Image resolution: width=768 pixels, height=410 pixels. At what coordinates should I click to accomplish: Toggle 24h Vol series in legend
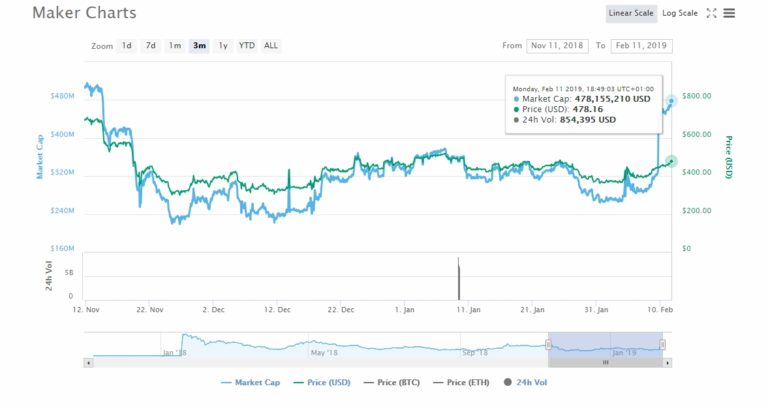526,383
